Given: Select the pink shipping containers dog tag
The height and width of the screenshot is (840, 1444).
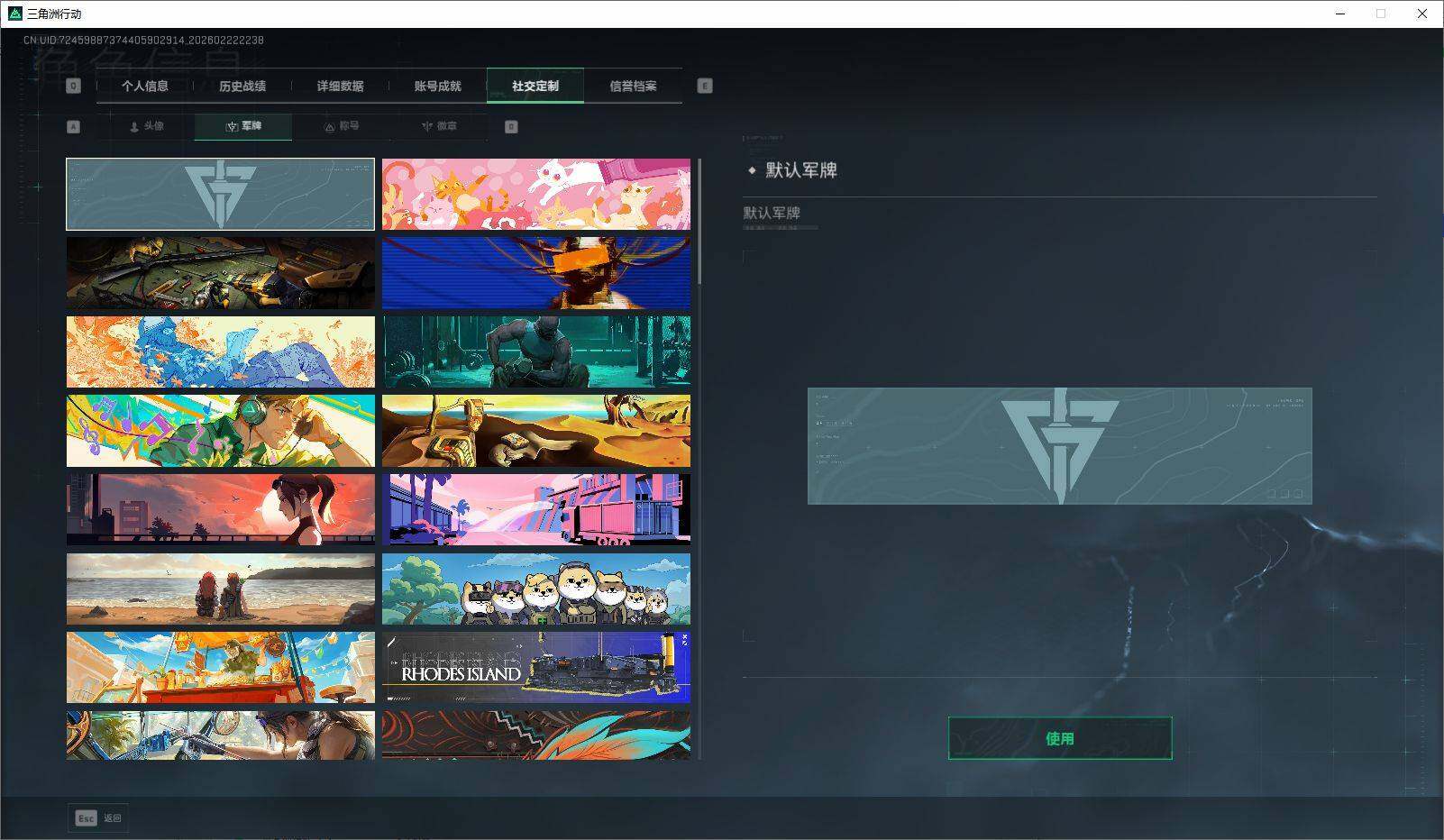Looking at the screenshot, I should tap(536, 509).
